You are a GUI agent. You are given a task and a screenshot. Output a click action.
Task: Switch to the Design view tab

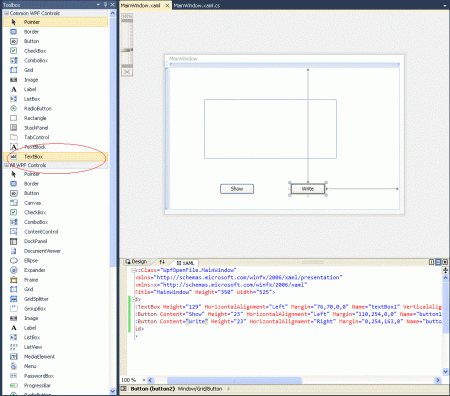(x=136, y=262)
